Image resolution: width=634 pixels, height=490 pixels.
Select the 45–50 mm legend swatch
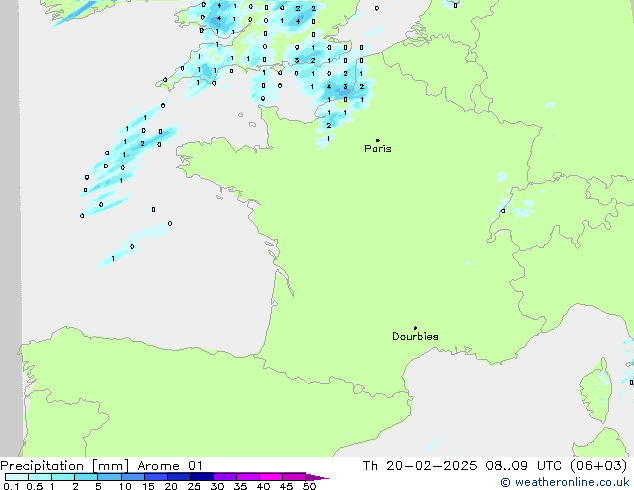point(294,477)
